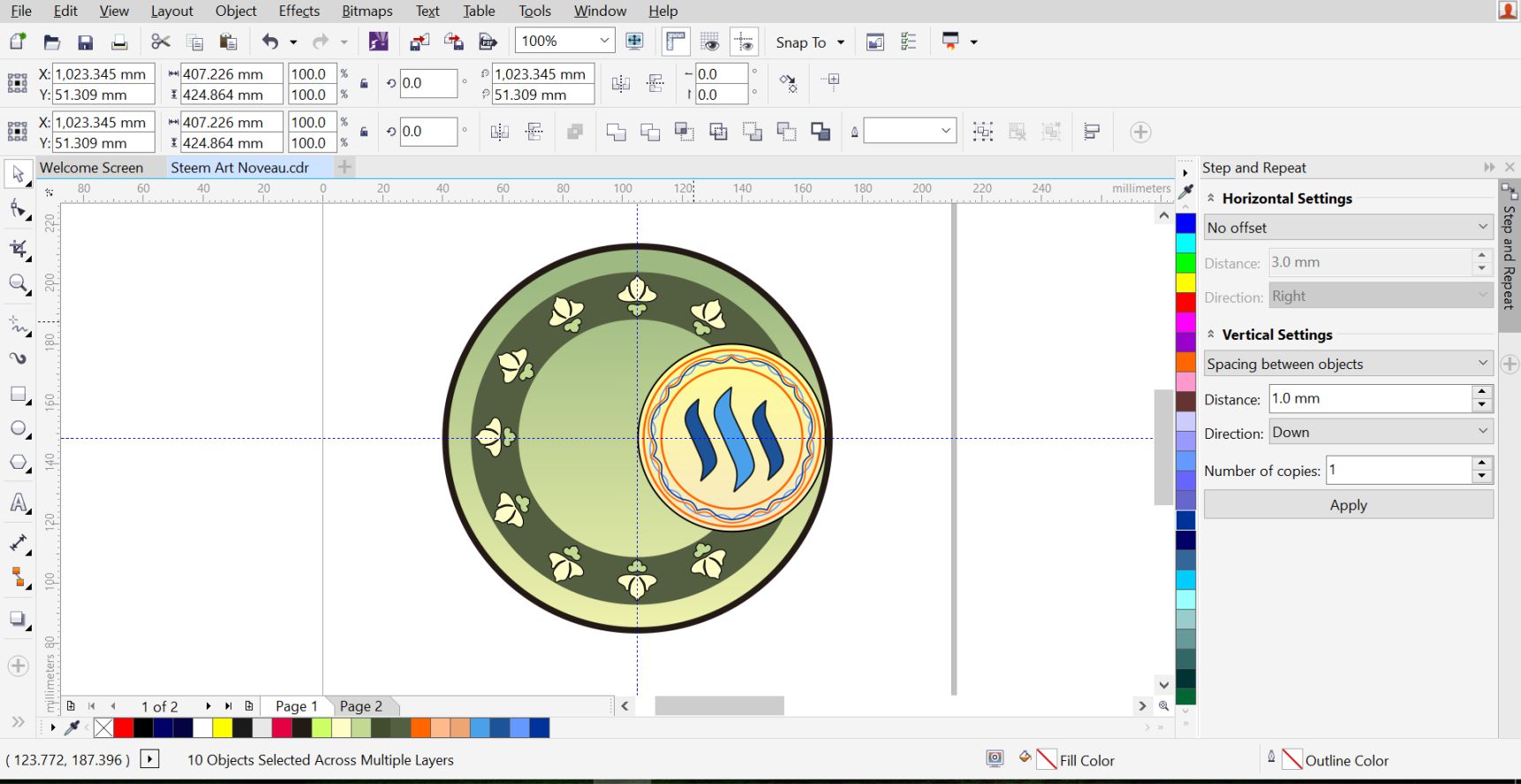The image size is (1521, 784).
Task: Click the Group objects button
Action: pos(982,132)
